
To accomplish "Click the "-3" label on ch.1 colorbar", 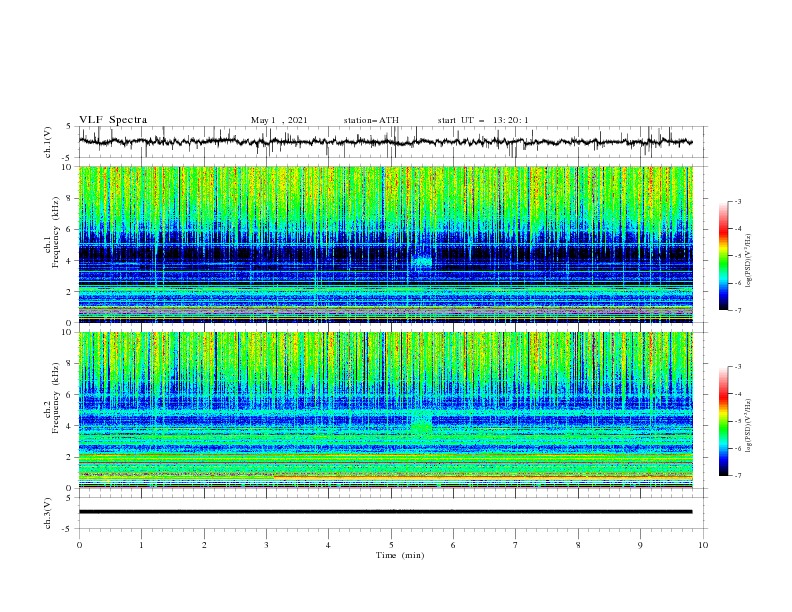I will point(737,201).
